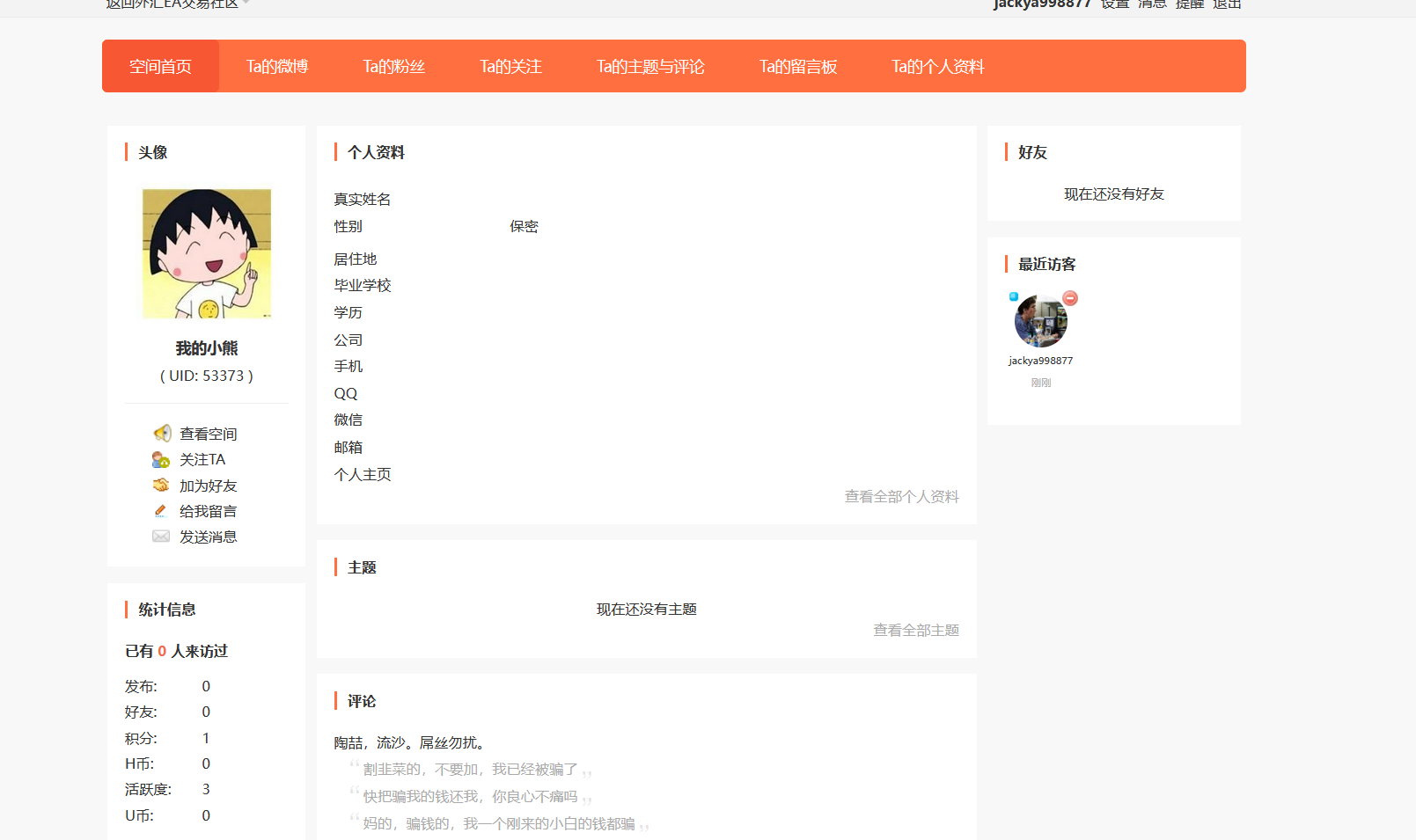Open the Ta的粉丝 tab
Image resolution: width=1416 pixels, height=840 pixels.
coord(394,66)
